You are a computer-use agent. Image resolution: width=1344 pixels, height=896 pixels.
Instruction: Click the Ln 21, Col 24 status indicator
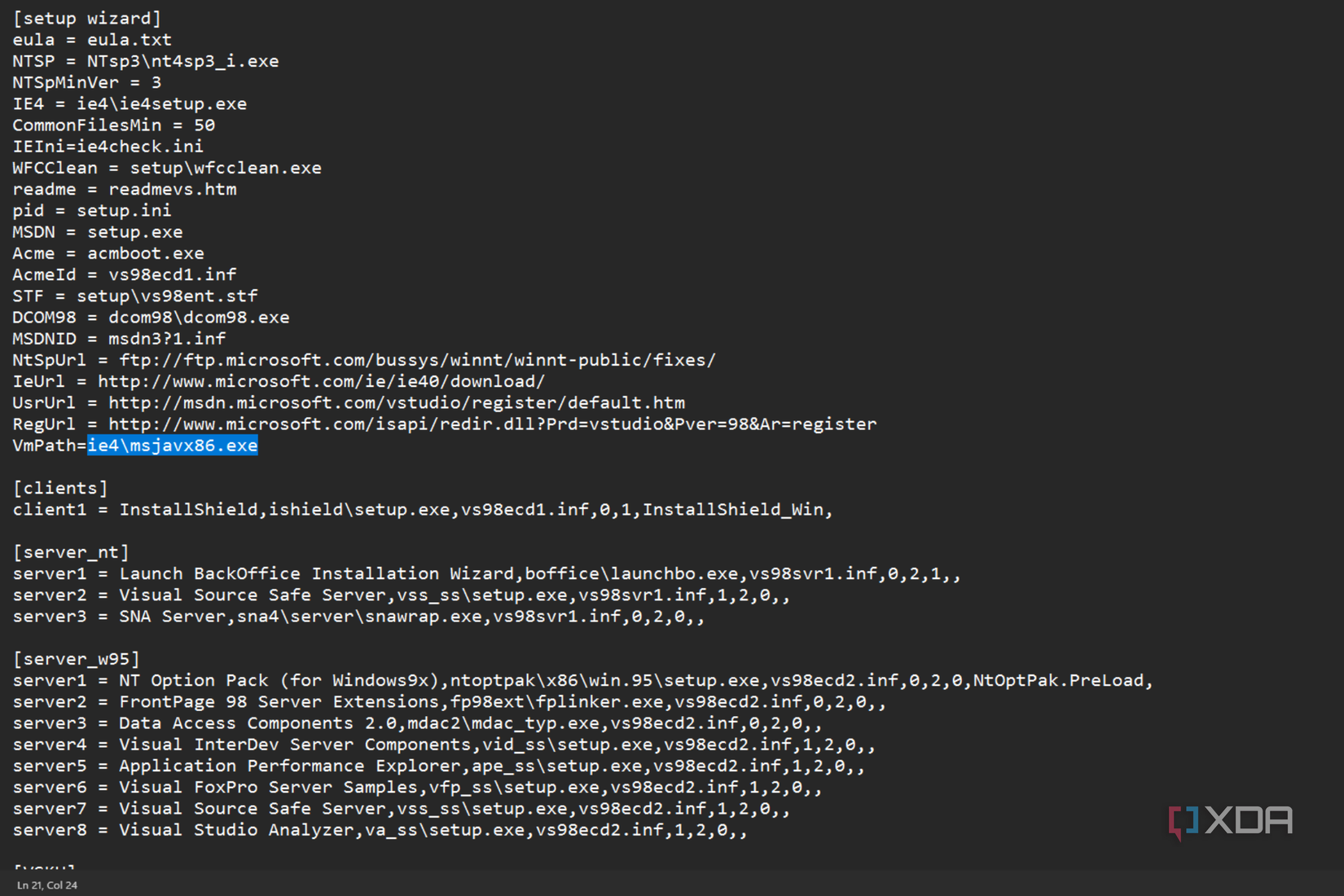[47, 885]
